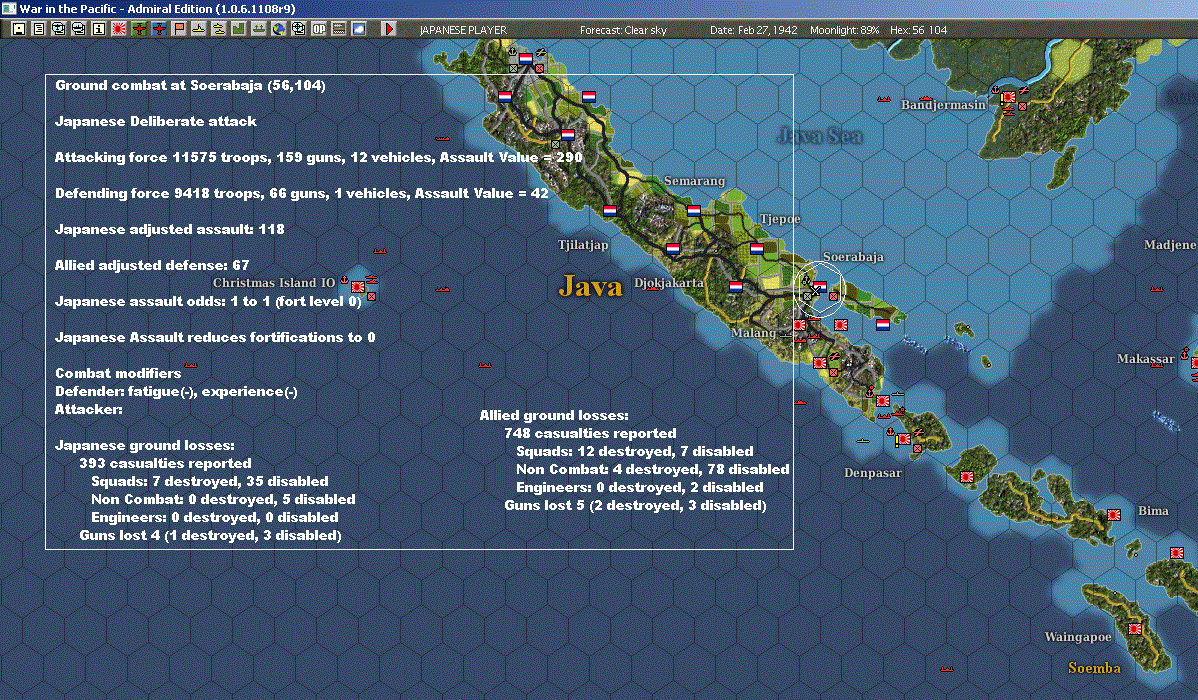Click the Waingapoe town label
Screen dimensions: 1198x700
coord(1078,637)
